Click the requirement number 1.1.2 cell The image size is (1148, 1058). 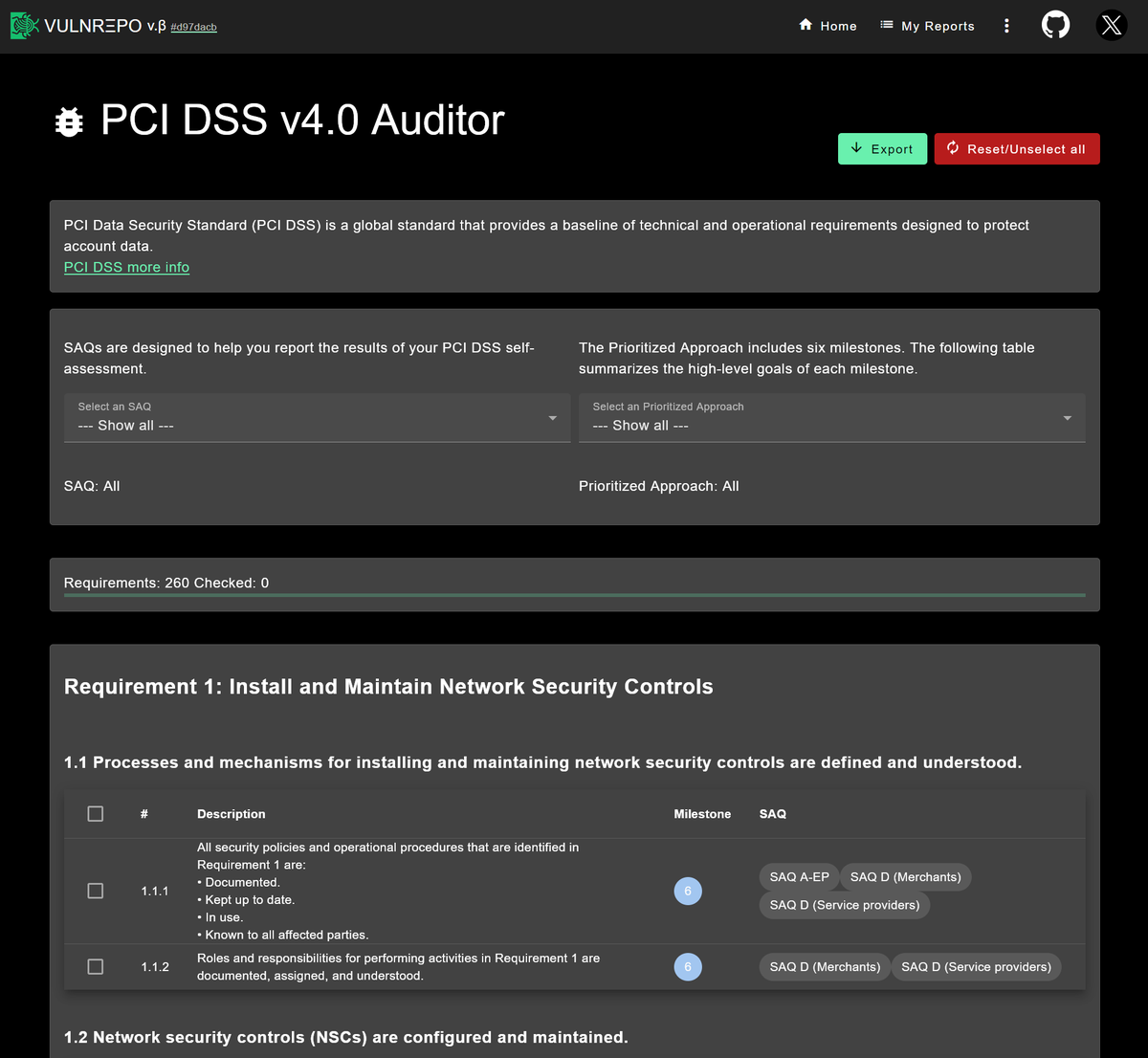(x=155, y=967)
